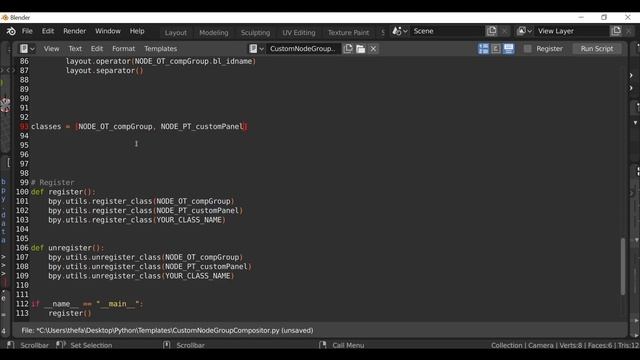Click line 109 unregister_class(YOUR_CLASS_NAME)

pos(141,276)
